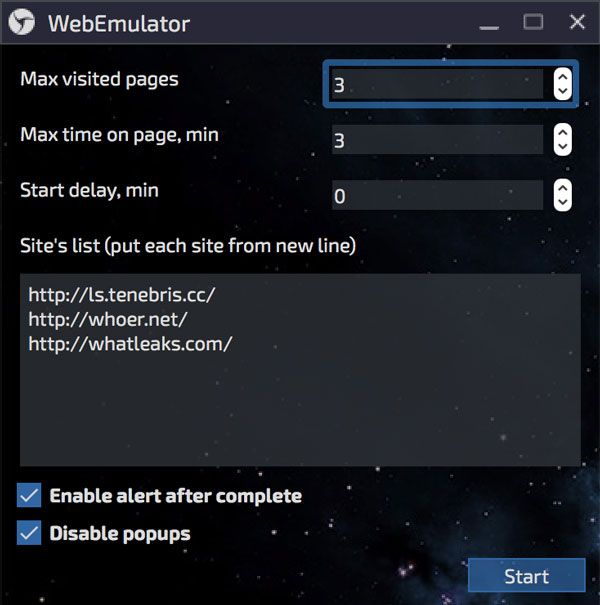Minimize the WebEmulator window
The width and height of the screenshot is (600, 605).
tap(489, 23)
